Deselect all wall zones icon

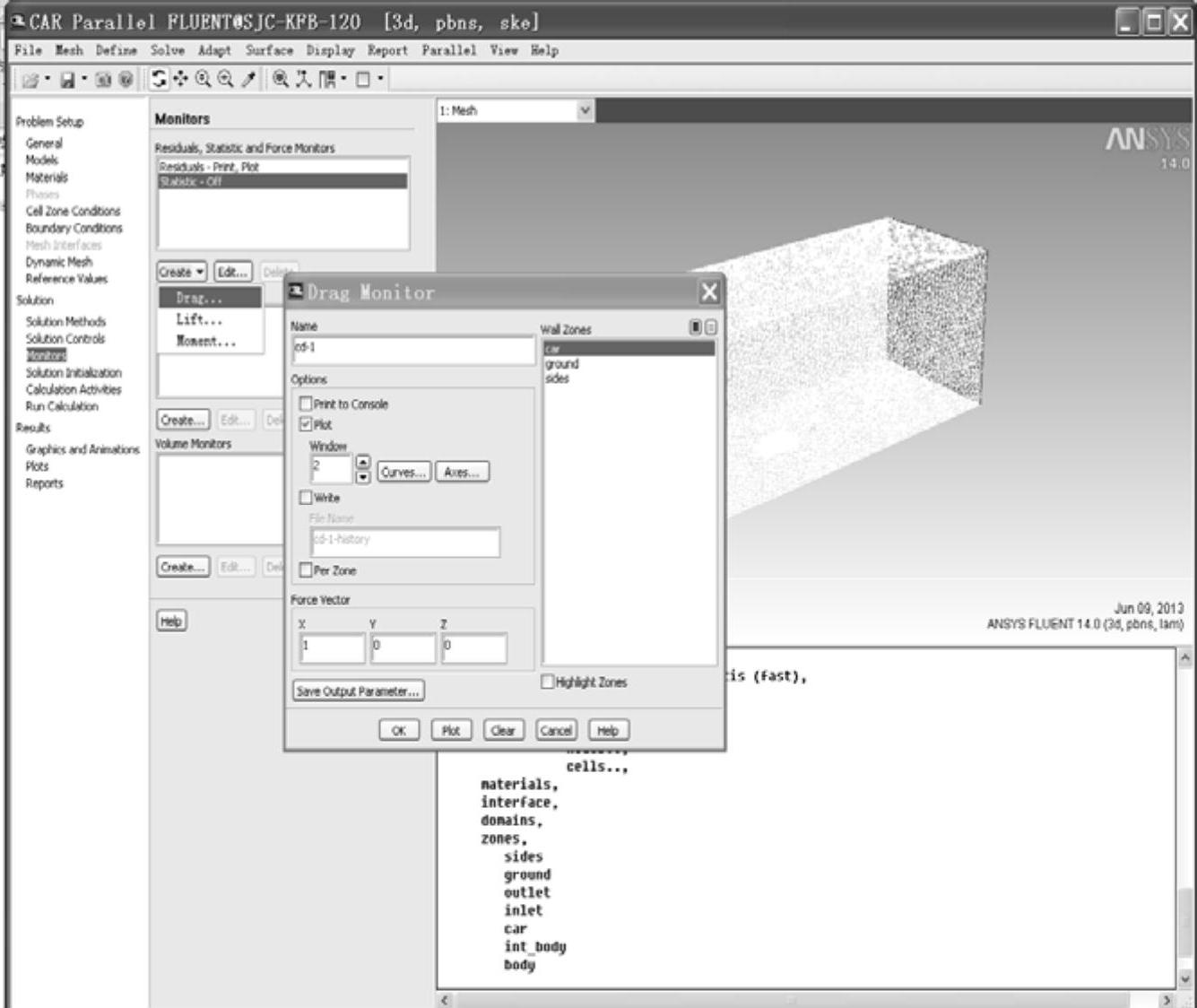[x=710, y=327]
